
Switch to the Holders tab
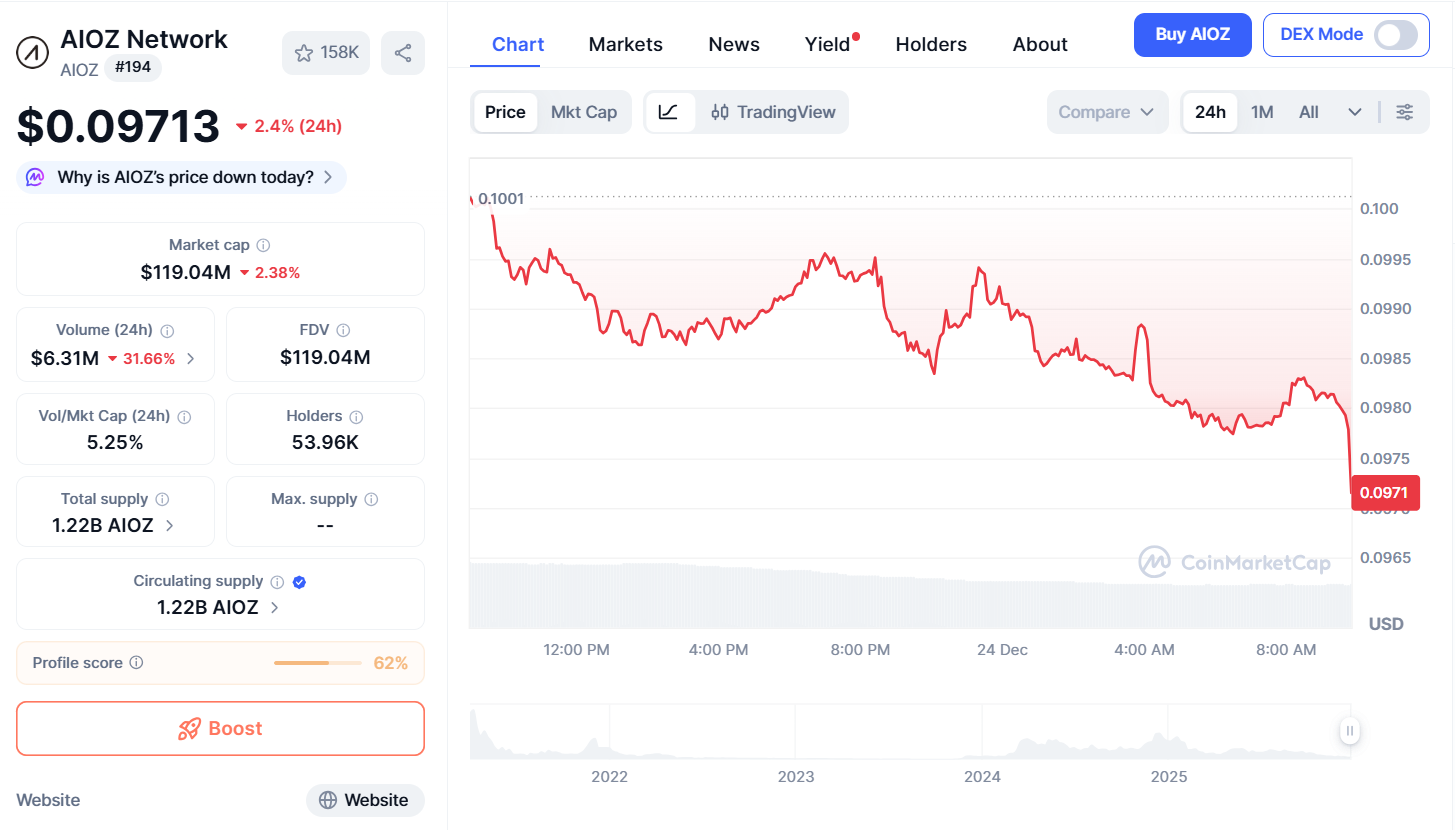click(930, 44)
